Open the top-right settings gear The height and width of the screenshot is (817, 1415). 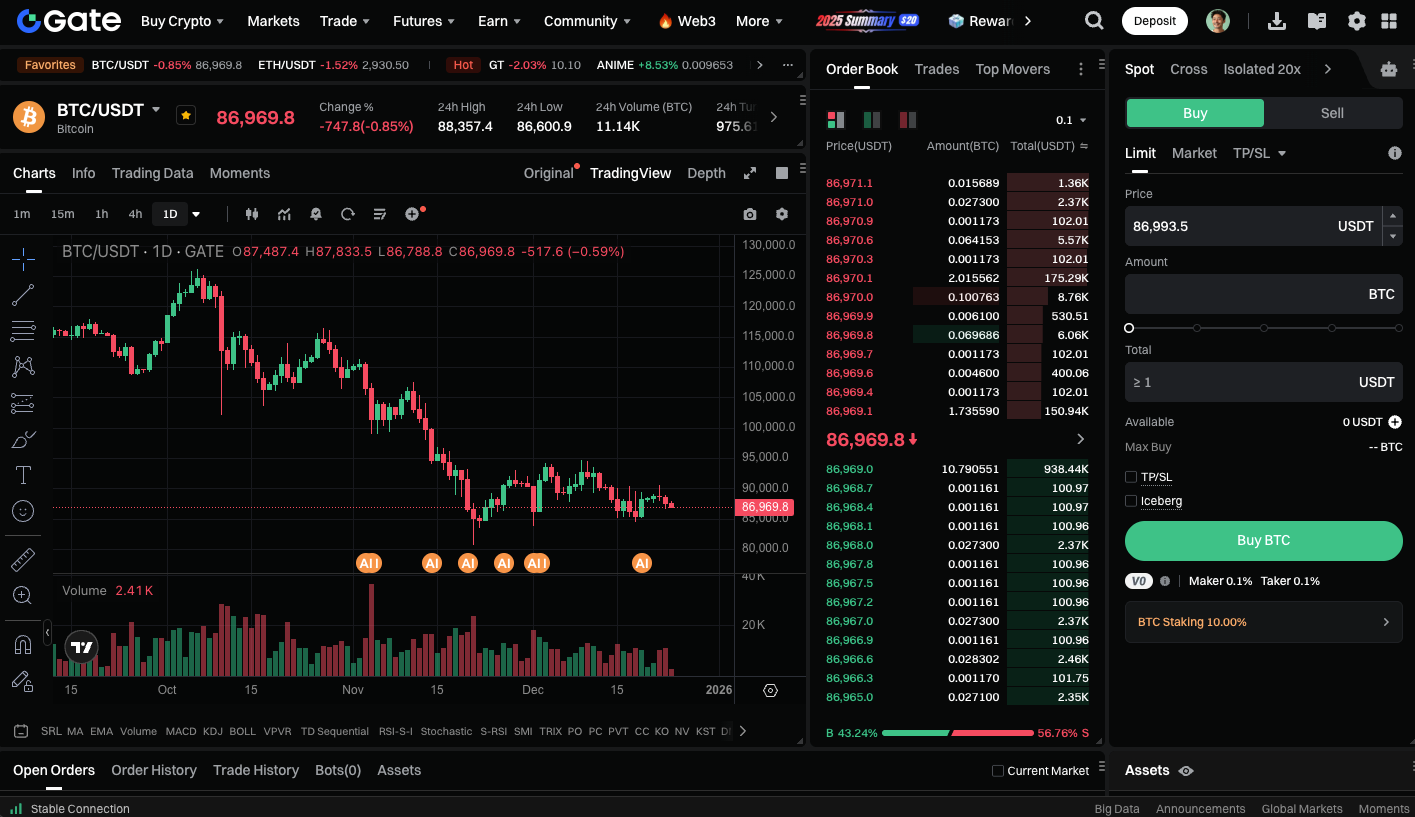1357,21
